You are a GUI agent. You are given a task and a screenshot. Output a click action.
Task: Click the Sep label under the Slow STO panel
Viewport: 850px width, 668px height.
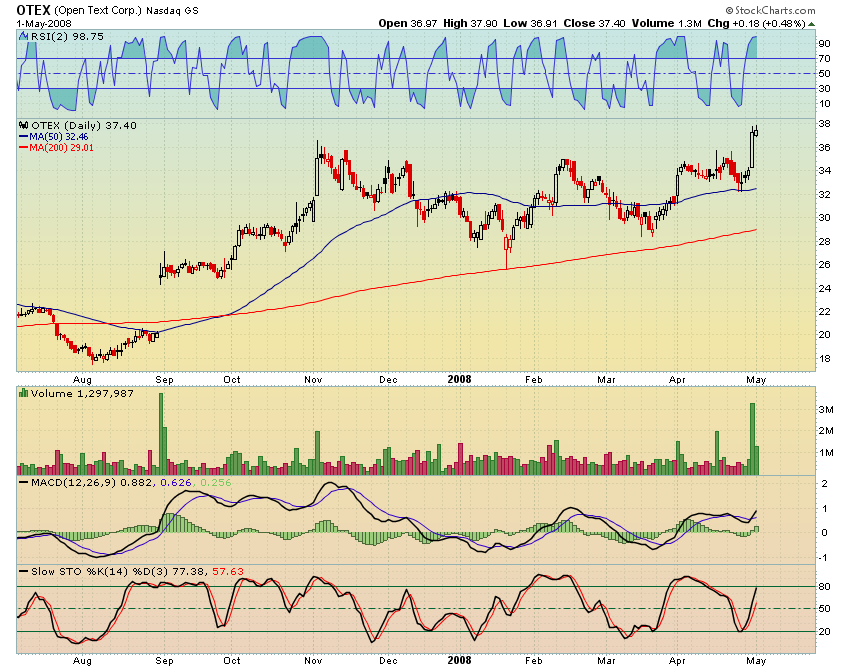tap(164, 660)
